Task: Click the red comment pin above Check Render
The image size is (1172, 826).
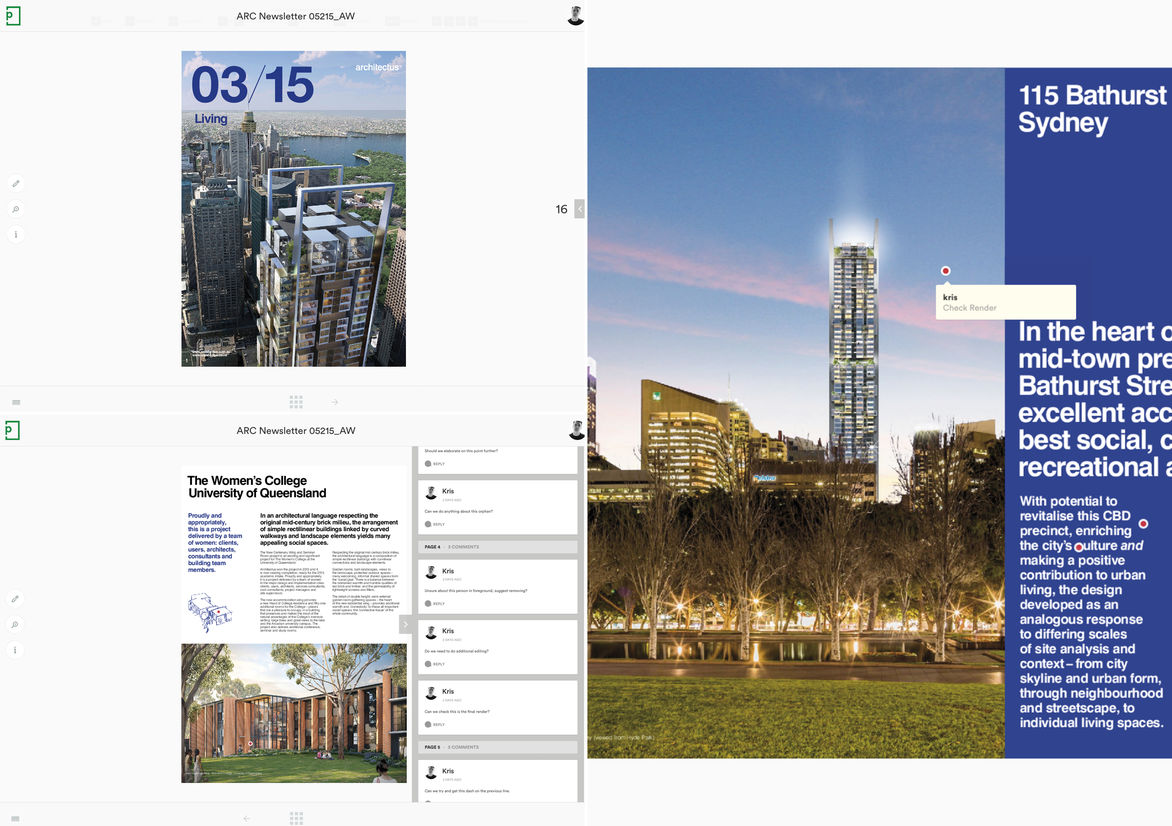Action: pyautogui.click(x=945, y=271)
